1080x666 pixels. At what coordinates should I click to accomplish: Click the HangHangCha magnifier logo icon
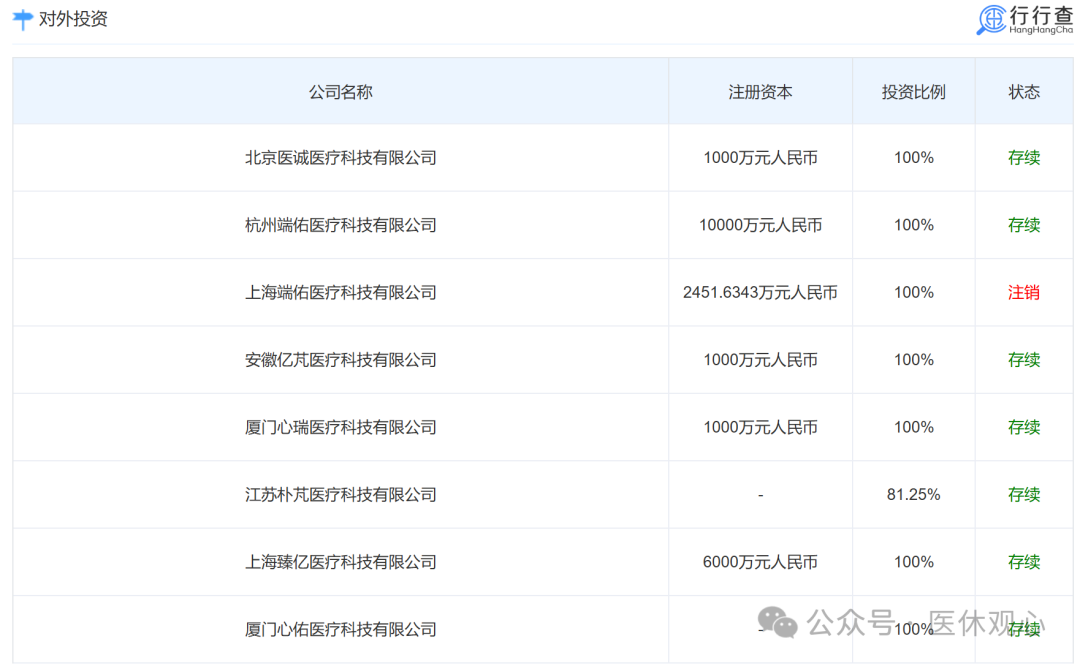(991, 19)
